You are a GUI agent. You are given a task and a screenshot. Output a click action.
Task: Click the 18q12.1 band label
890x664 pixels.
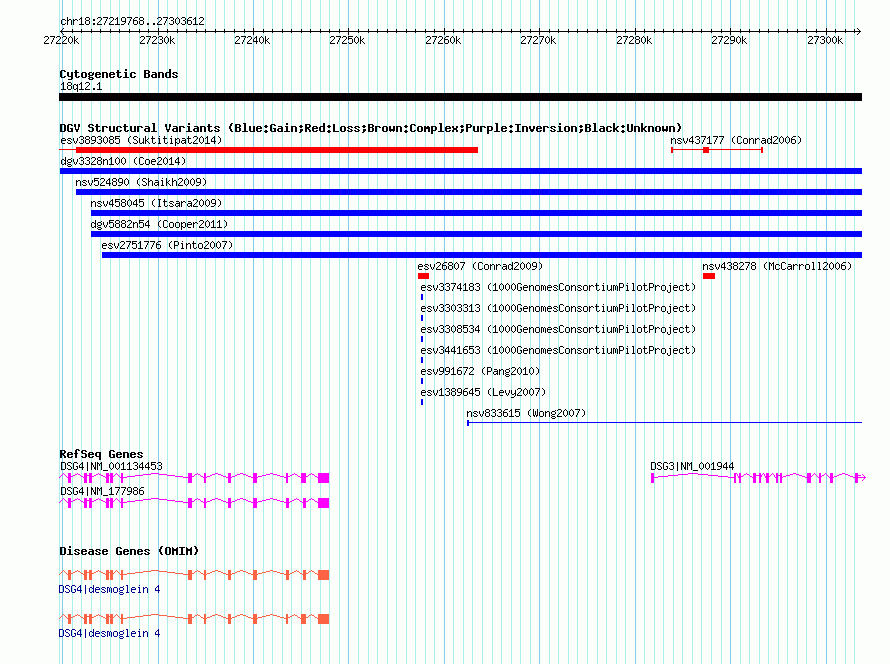tap(81, 86)
